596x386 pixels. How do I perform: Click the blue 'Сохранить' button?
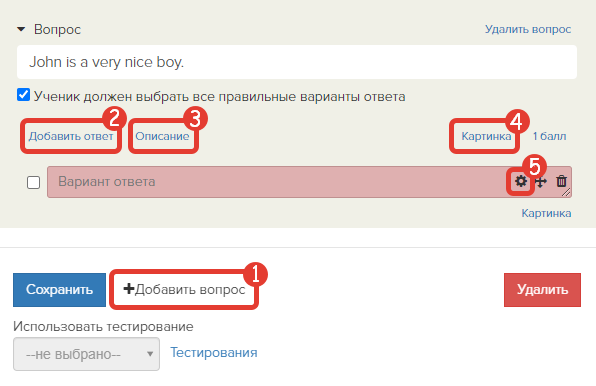[59, 290]
